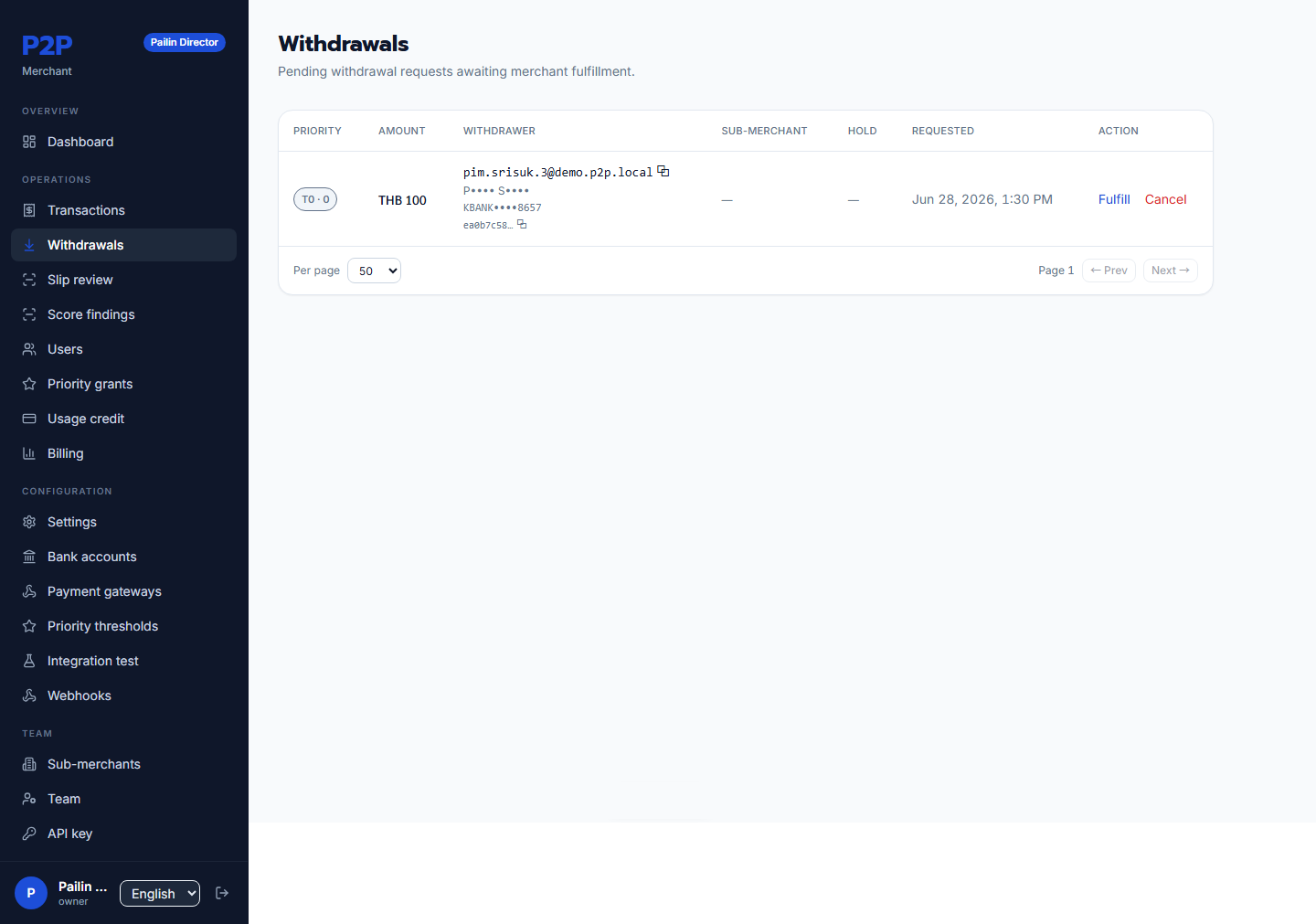Copy the ea0b7c58 withdrawal ID
Viewport: 1316px width, 924px height.
click(522, 224)
